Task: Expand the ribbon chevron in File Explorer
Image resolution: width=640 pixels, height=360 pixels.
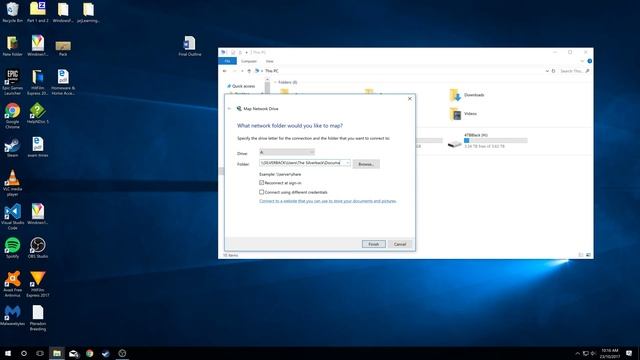Action: click(x=582, y=61)
